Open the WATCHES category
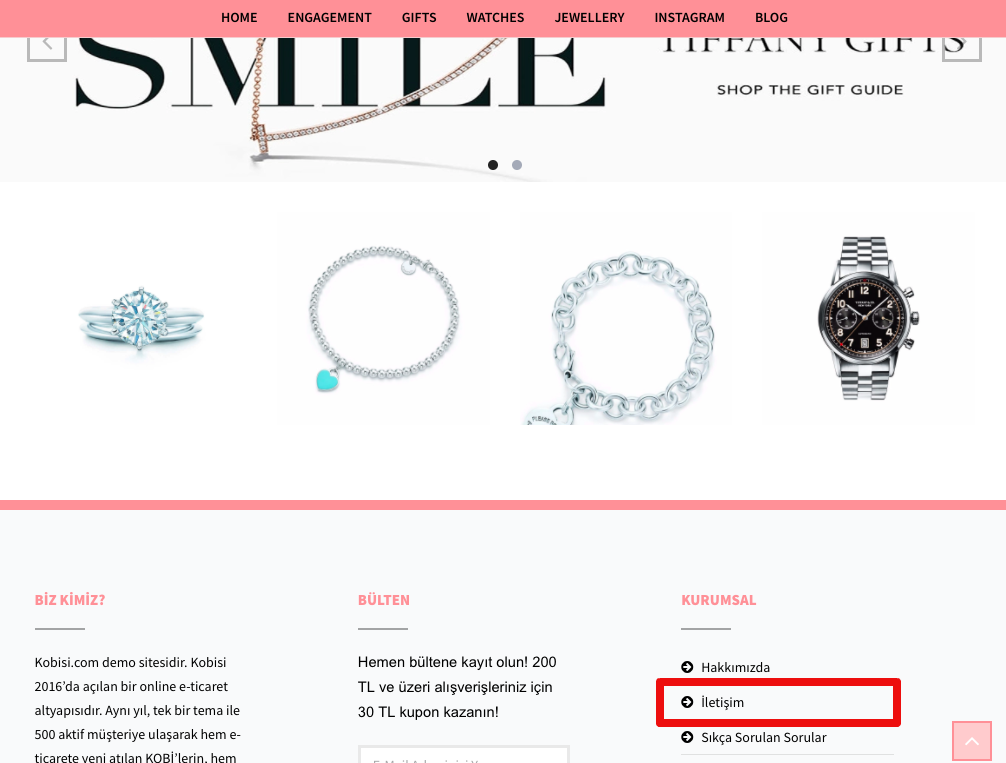Viewport: 1006px width, 763px height. pyautogui.click(x=495, y=17)
